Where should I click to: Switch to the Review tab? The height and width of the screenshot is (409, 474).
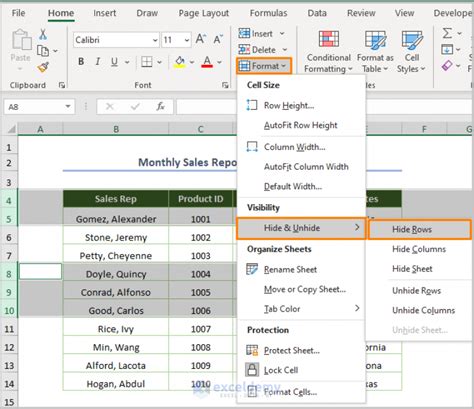click(x=361, y=13)
